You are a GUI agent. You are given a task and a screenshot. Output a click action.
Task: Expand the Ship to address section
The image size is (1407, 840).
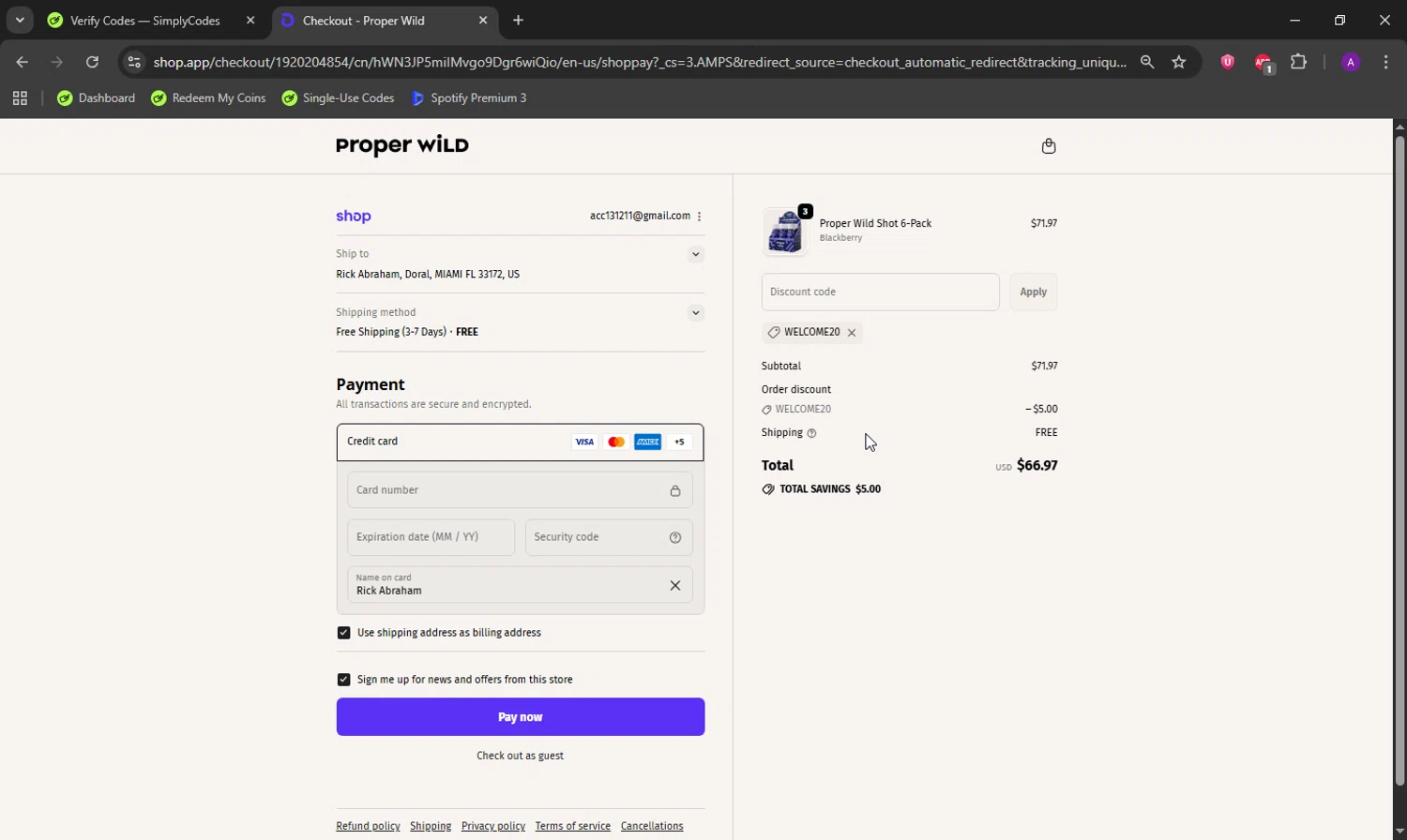point(695,254)
